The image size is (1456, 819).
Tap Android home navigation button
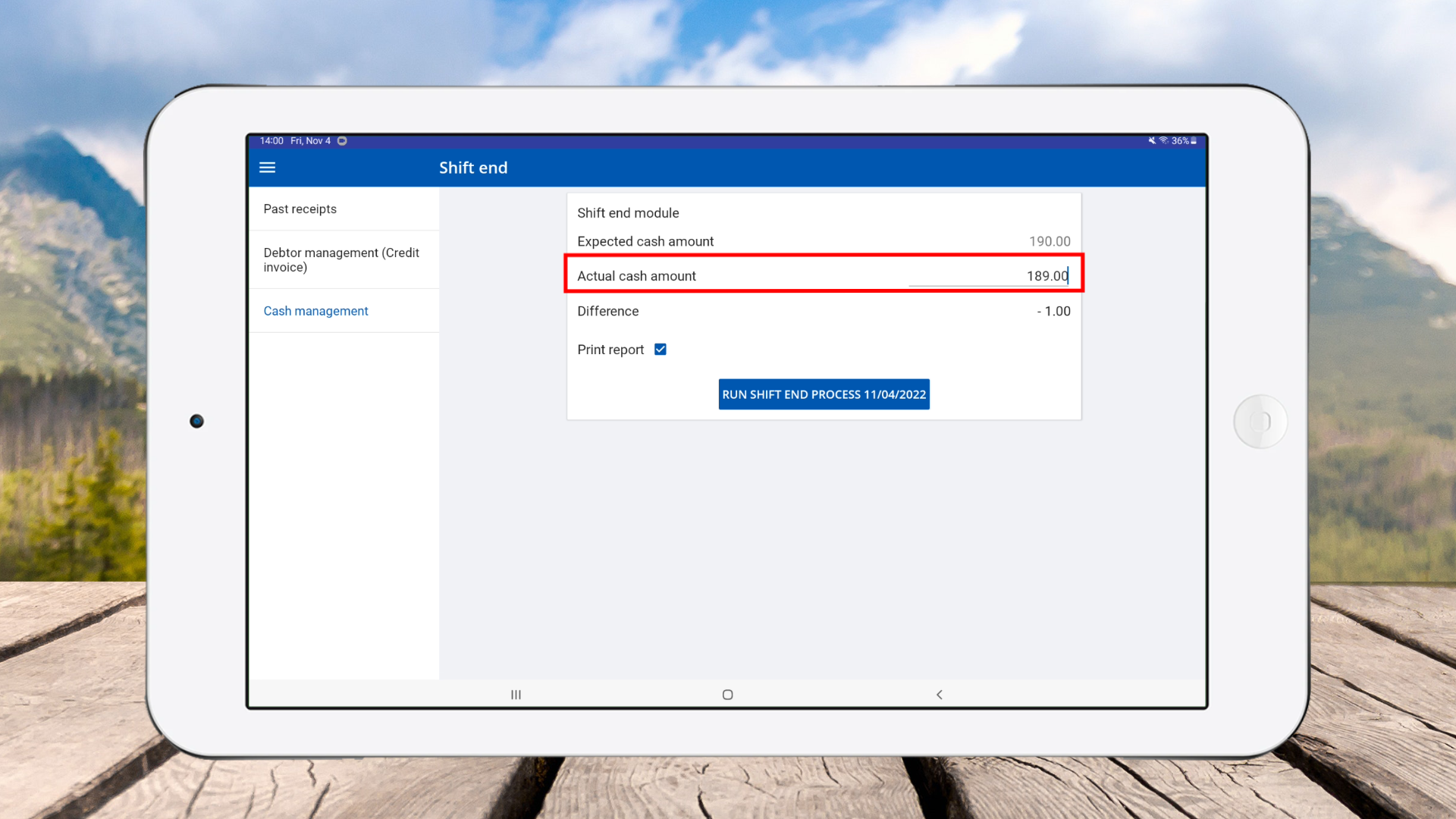pos(727,695)
